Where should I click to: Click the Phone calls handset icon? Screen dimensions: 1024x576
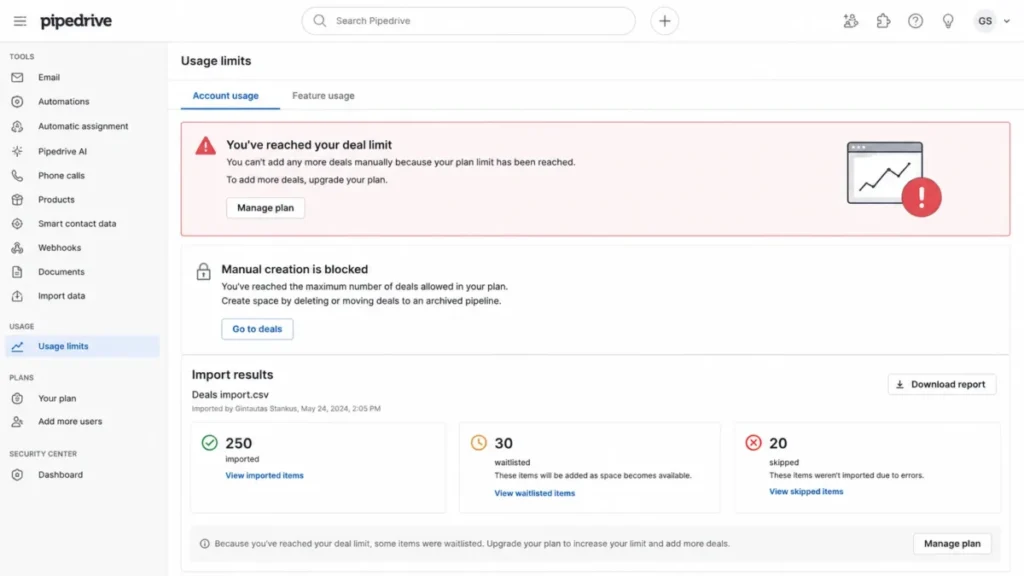tap(17, 175)
